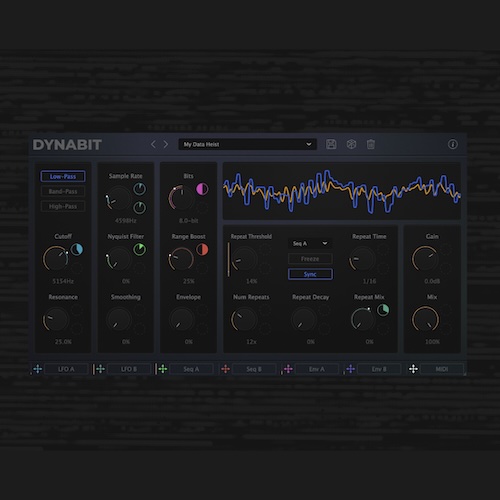500x500 pixels.
Task: Click the 8.0-bit value
Action: [189, 221]
